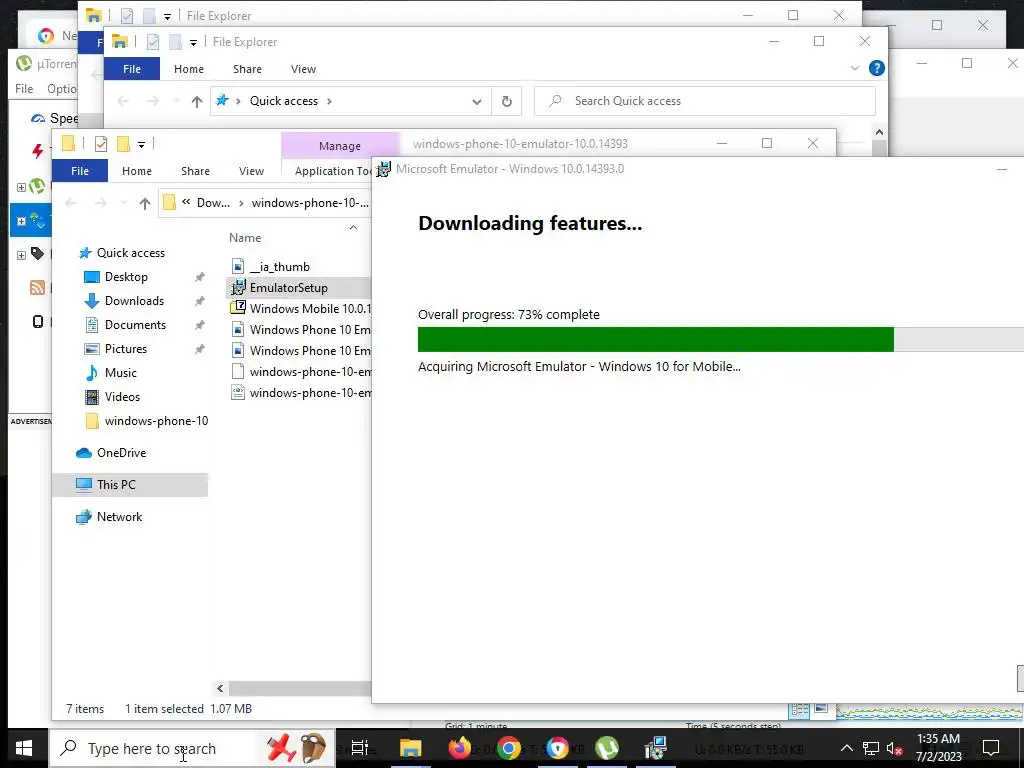Open Desktop in Quick access sidebar
Screen dimensions: 1024x768
[x=126, y=277]
